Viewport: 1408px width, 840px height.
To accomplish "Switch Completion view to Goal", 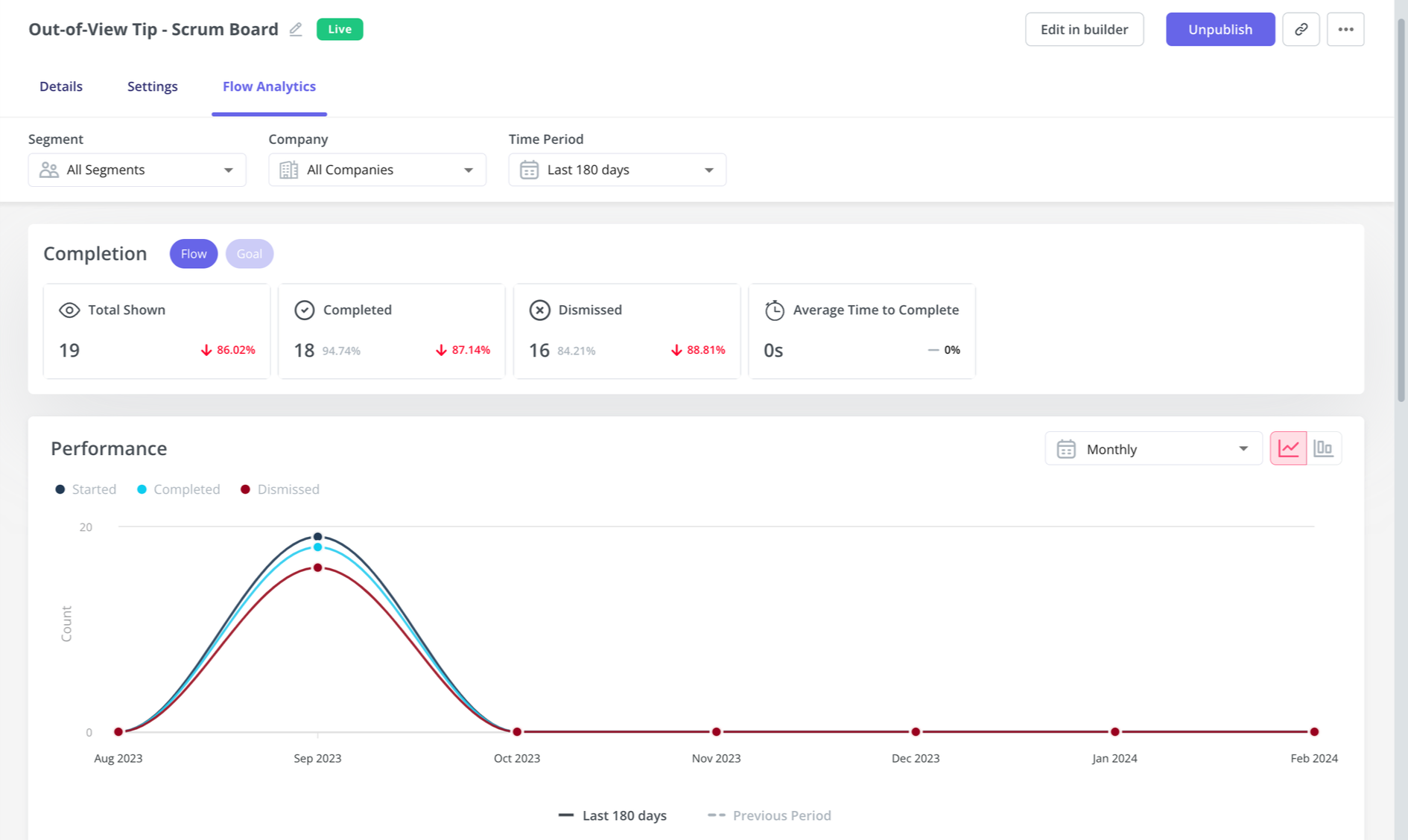I will pyautogui.click(x=249, y=253).
